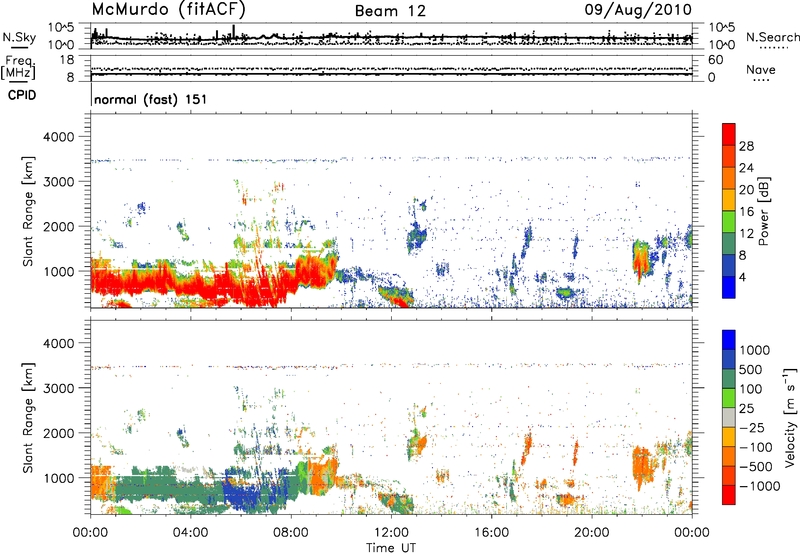Viewport: 800px width, 554px height.
Task: Click the '08:00' time axis label
Action: tap(291, 533)
